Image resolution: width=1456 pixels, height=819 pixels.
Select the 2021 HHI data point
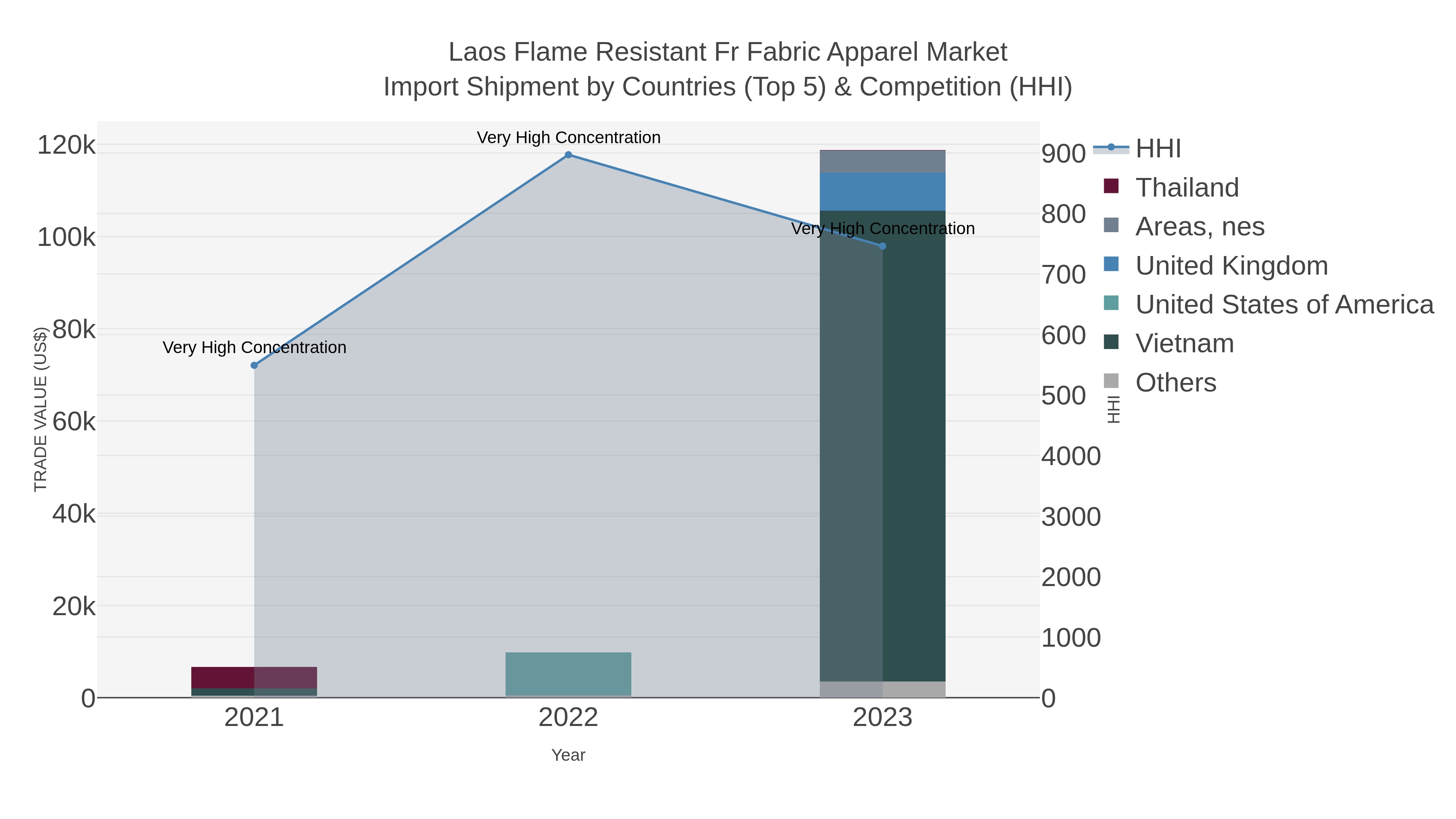tap(254, 366)
